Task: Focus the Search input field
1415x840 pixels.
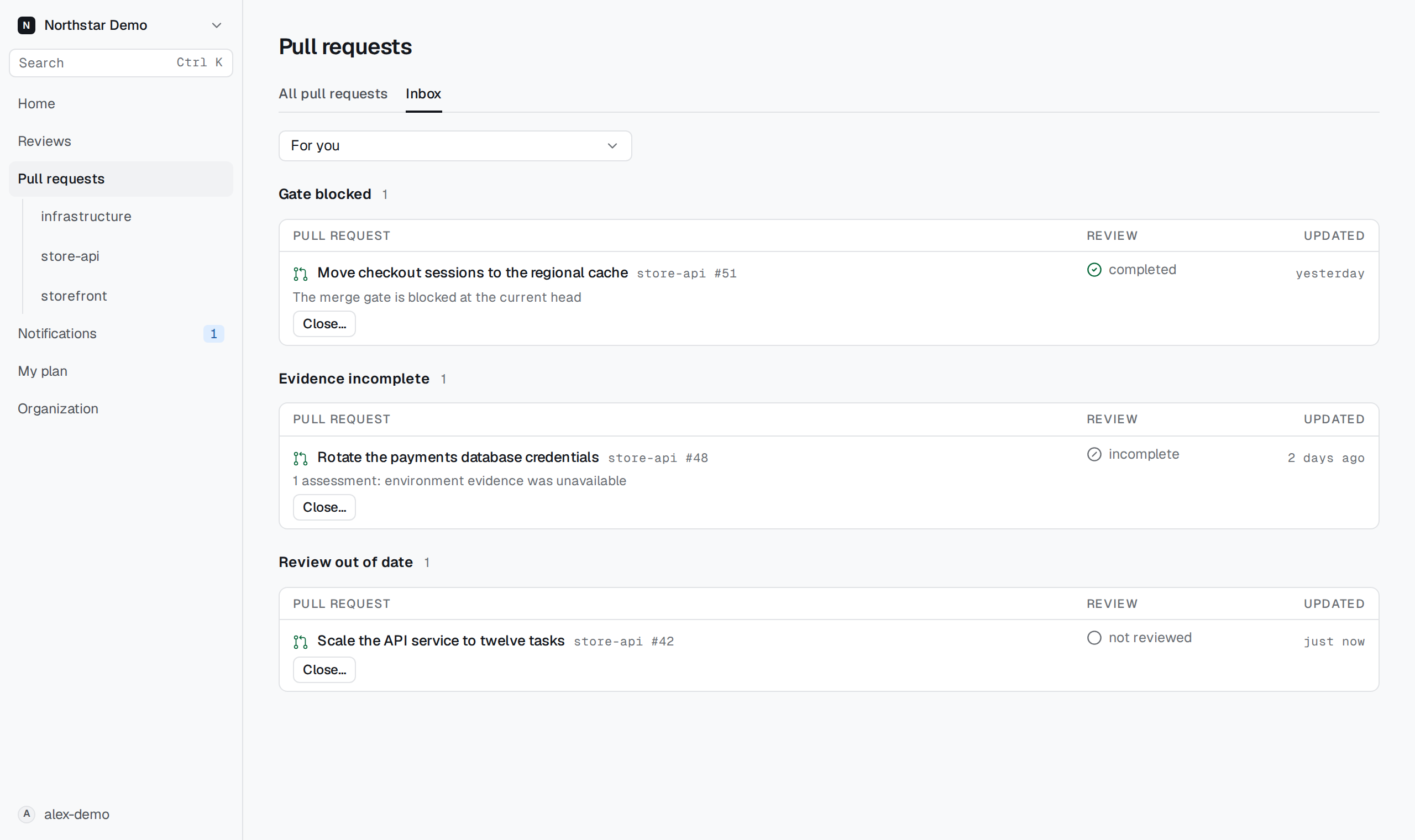Action: click(x=120, y=63)
